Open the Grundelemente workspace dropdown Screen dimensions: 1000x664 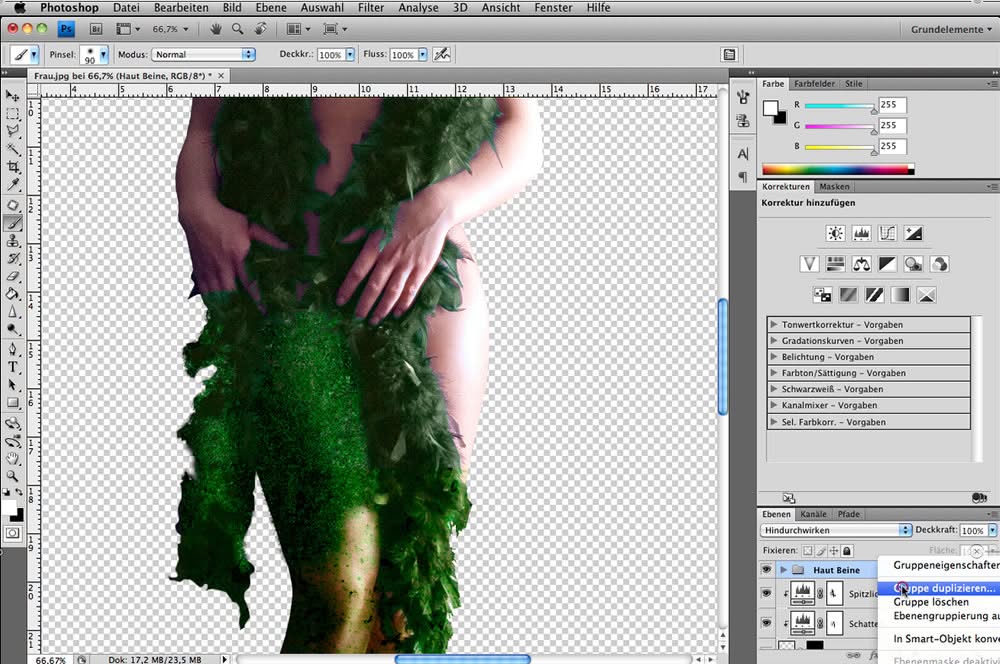(951, 29)
